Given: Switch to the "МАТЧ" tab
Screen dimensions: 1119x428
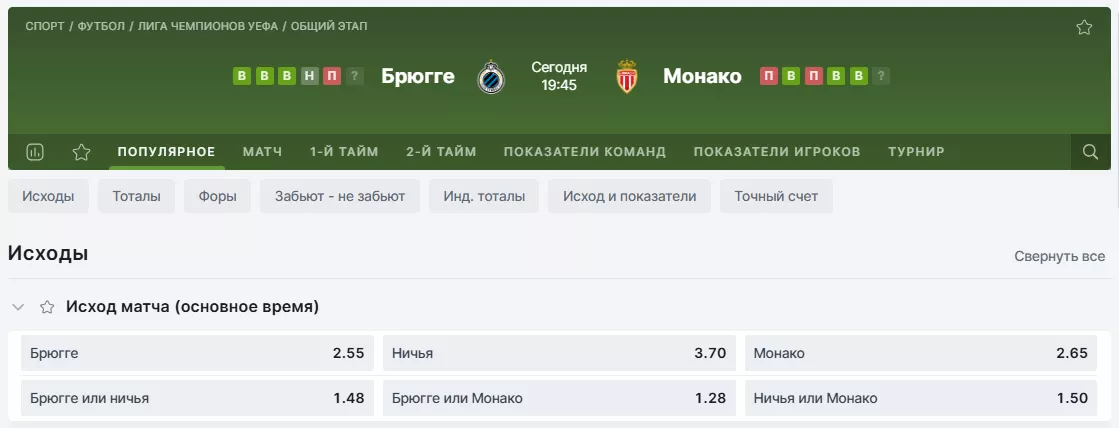Looking at the screenshot, I should 262,152.
